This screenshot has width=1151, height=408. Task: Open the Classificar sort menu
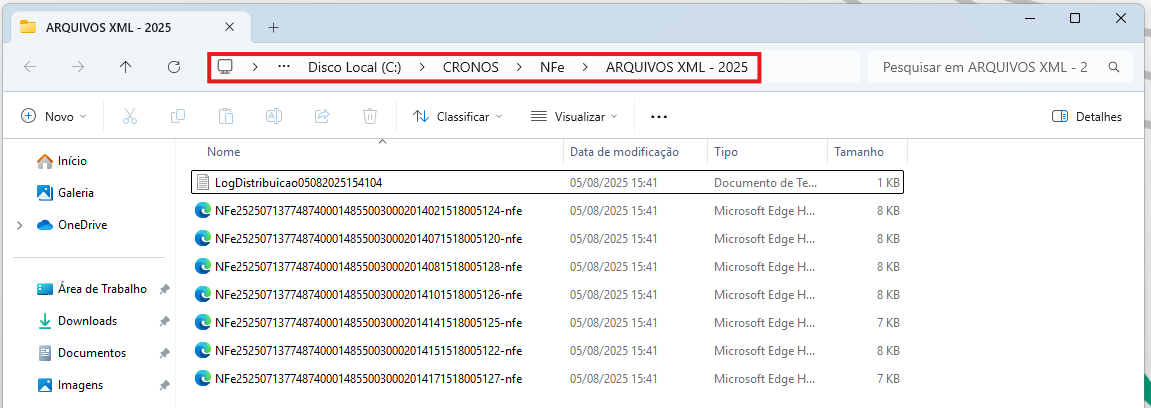coord(457,116)
